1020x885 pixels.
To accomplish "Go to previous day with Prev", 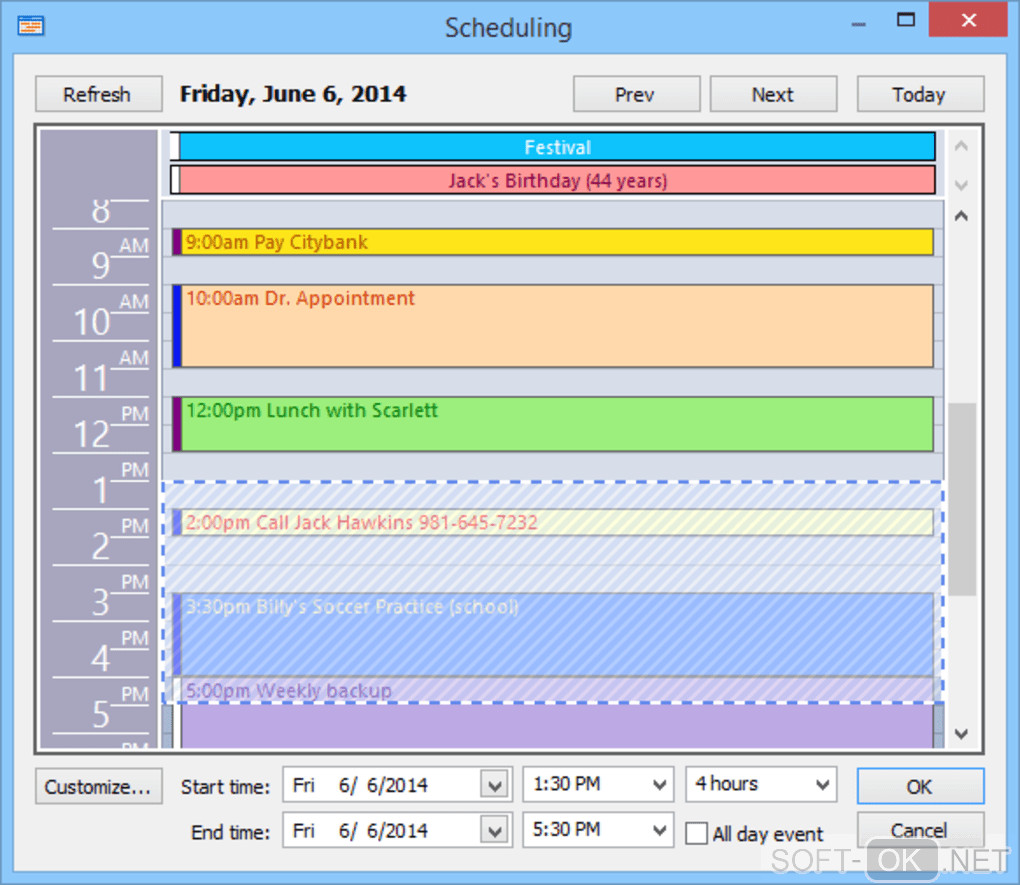I will 636,94.
